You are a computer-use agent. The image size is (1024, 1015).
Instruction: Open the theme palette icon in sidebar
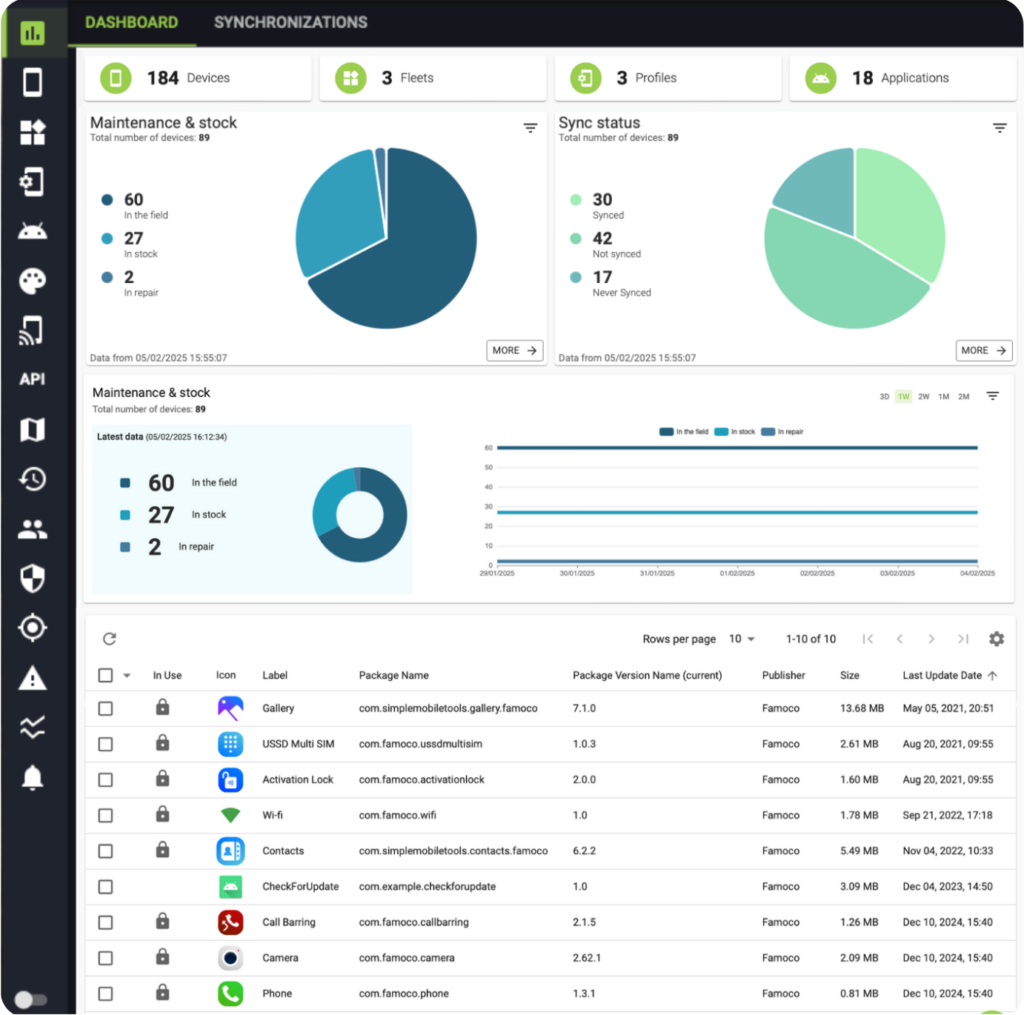point(32,281)
